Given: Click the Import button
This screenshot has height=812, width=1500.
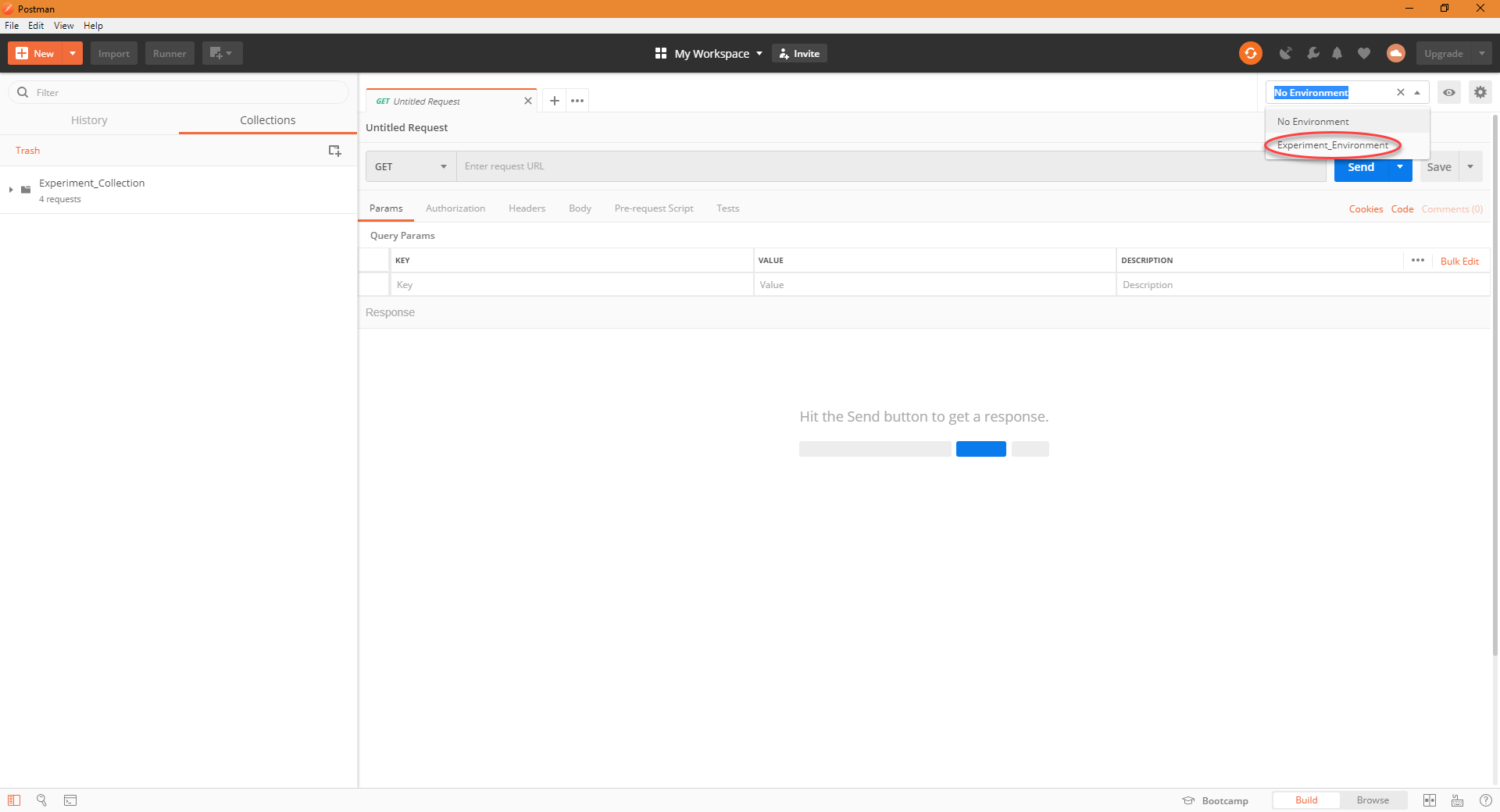Looking at the screenshot, I should (x=114, y=53).
